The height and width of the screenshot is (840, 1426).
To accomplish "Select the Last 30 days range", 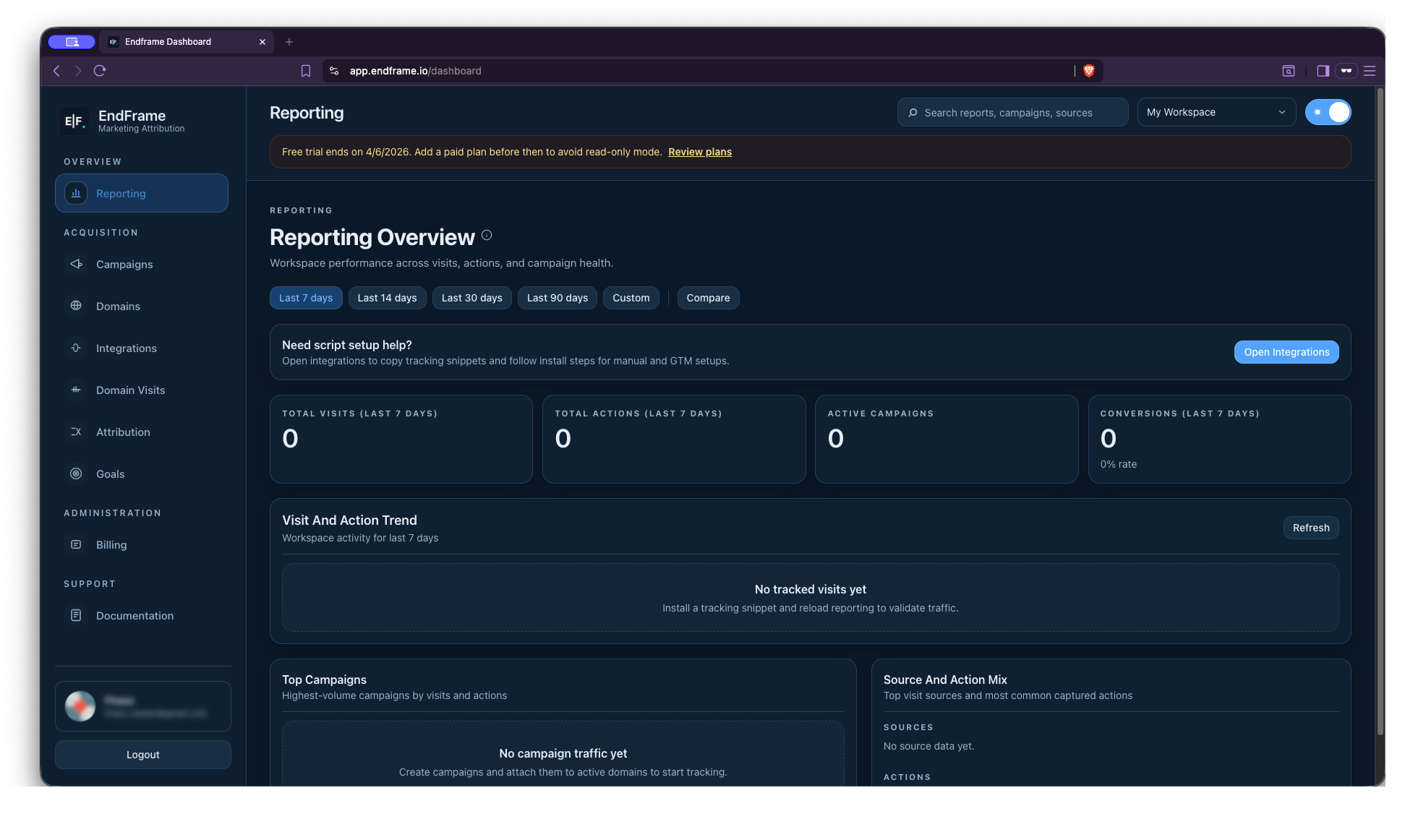I will point(471,298).
